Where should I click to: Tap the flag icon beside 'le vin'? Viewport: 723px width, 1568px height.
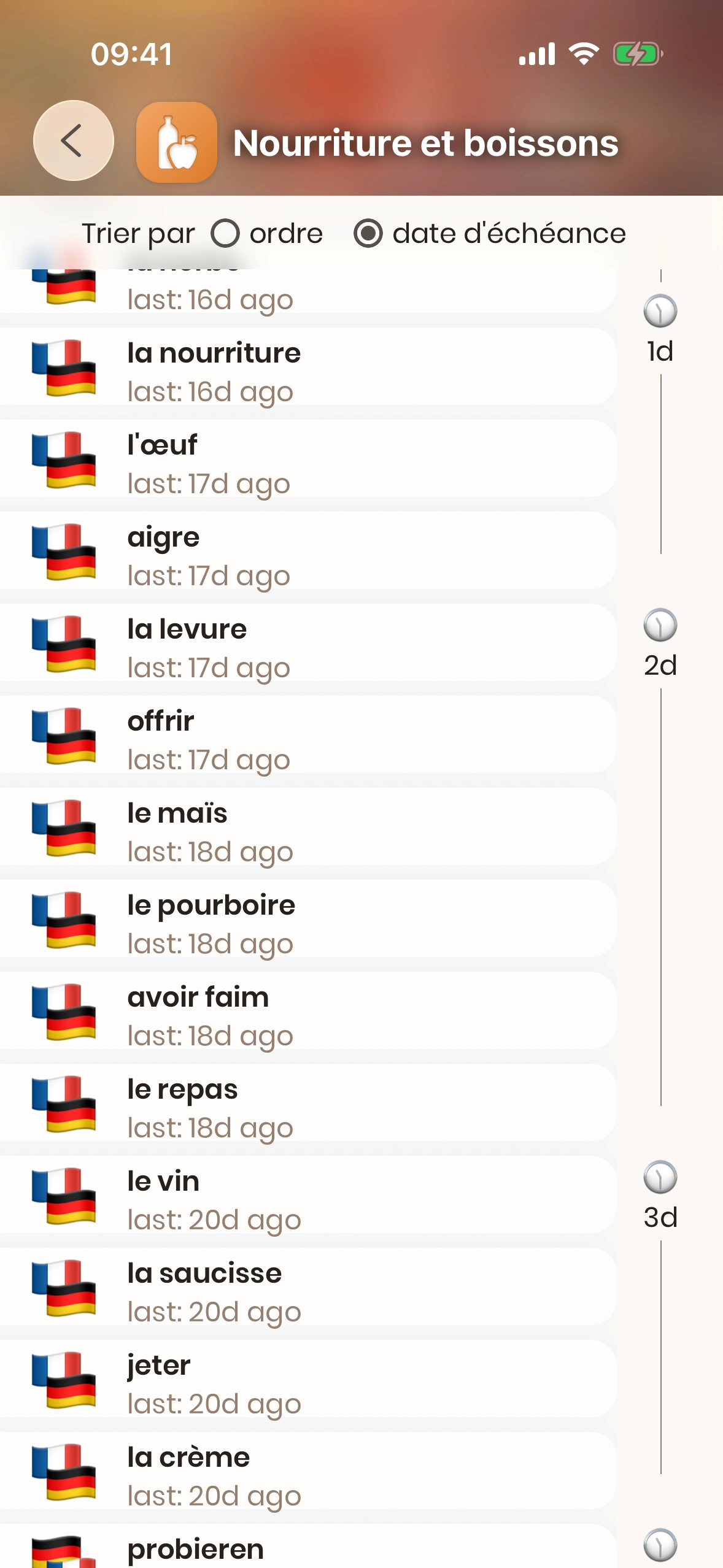[x=64, y=1196]
